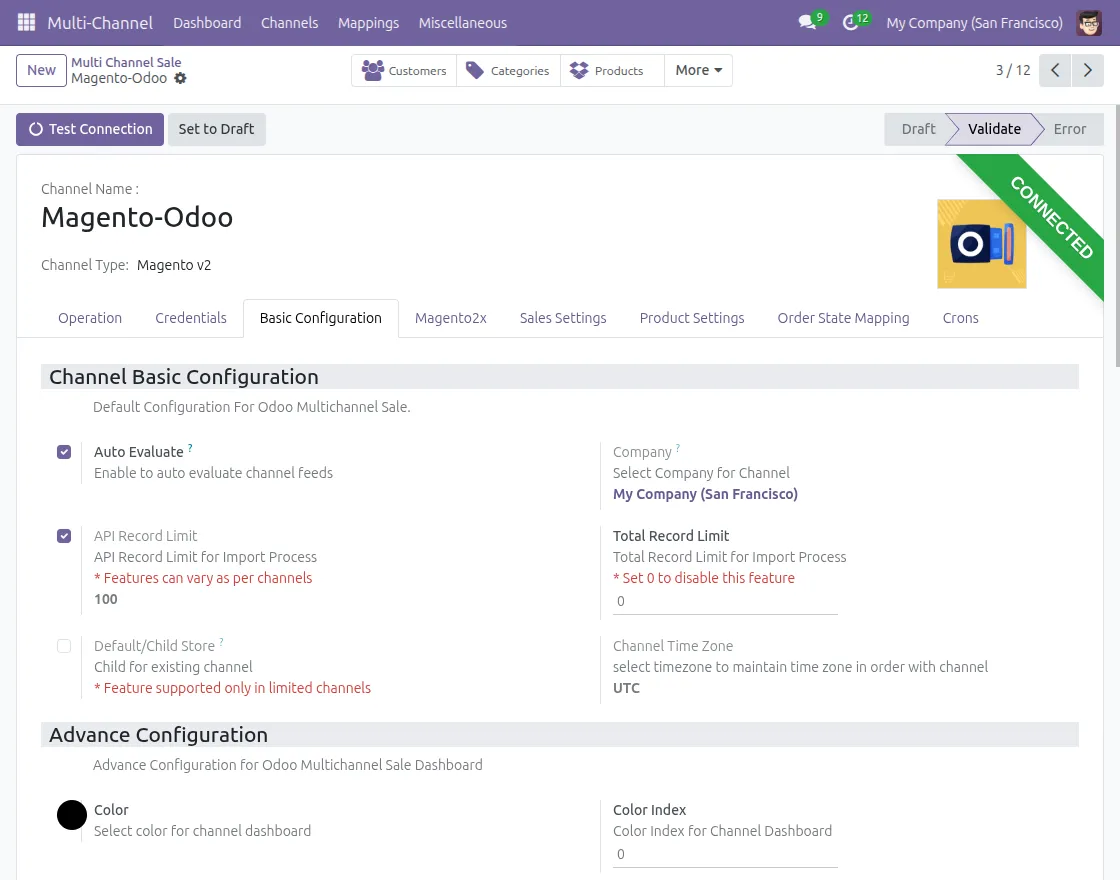
Task: Go to the previous record arrow
Action: point(1055,70)
